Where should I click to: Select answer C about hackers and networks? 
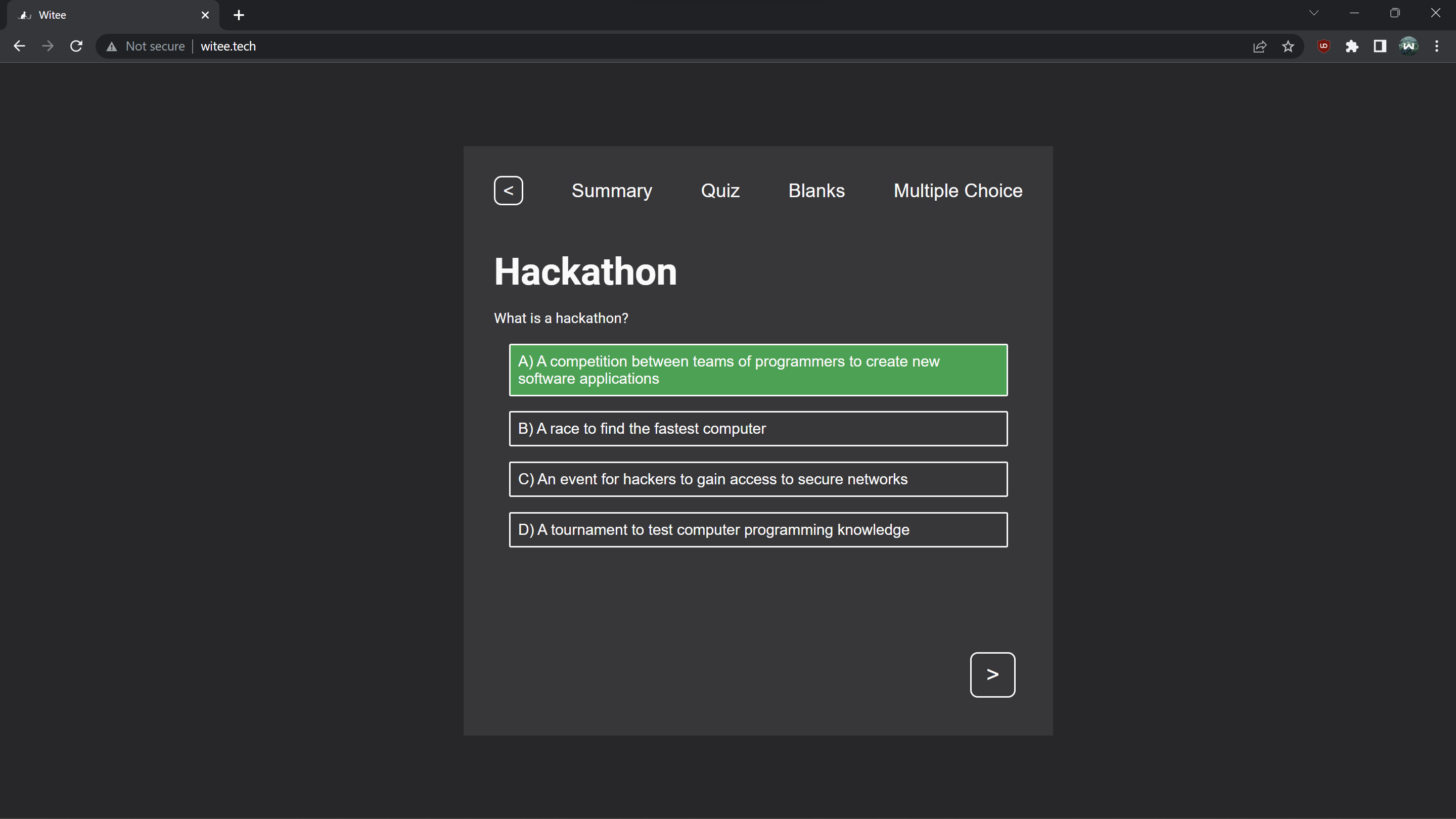pos(757,479)
